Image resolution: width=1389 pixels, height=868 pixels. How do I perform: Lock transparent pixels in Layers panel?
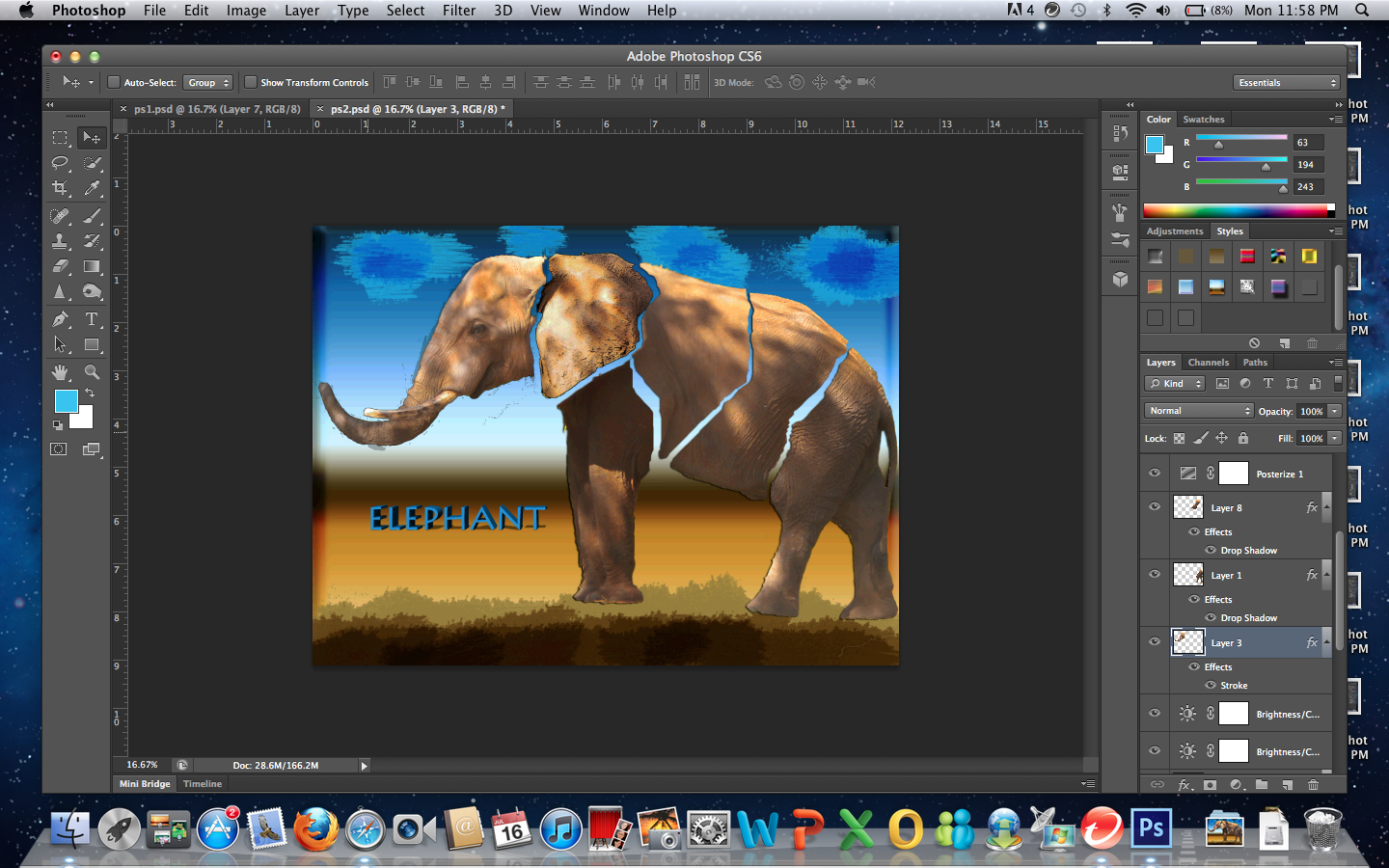(x=1179, y=438)
